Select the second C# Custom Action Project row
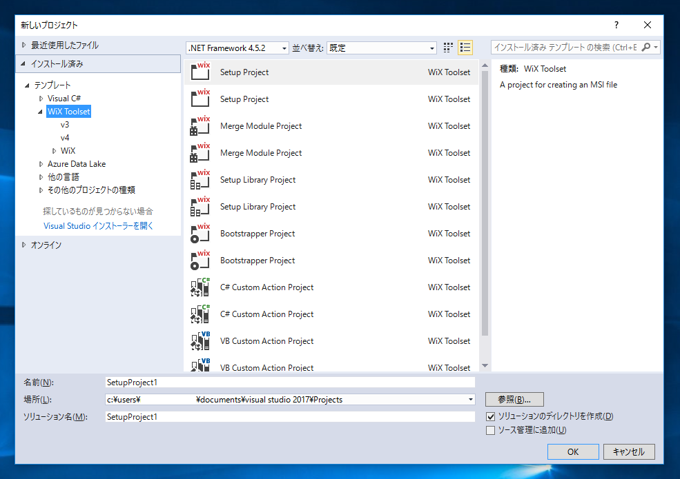 click(332, 314)
